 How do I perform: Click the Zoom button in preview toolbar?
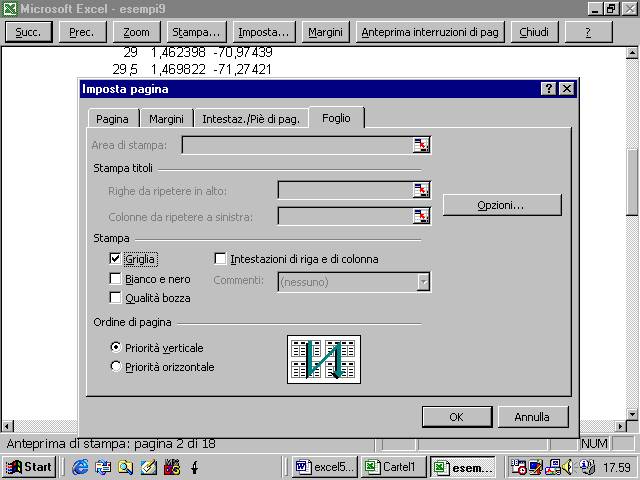[x=136, y=32]
